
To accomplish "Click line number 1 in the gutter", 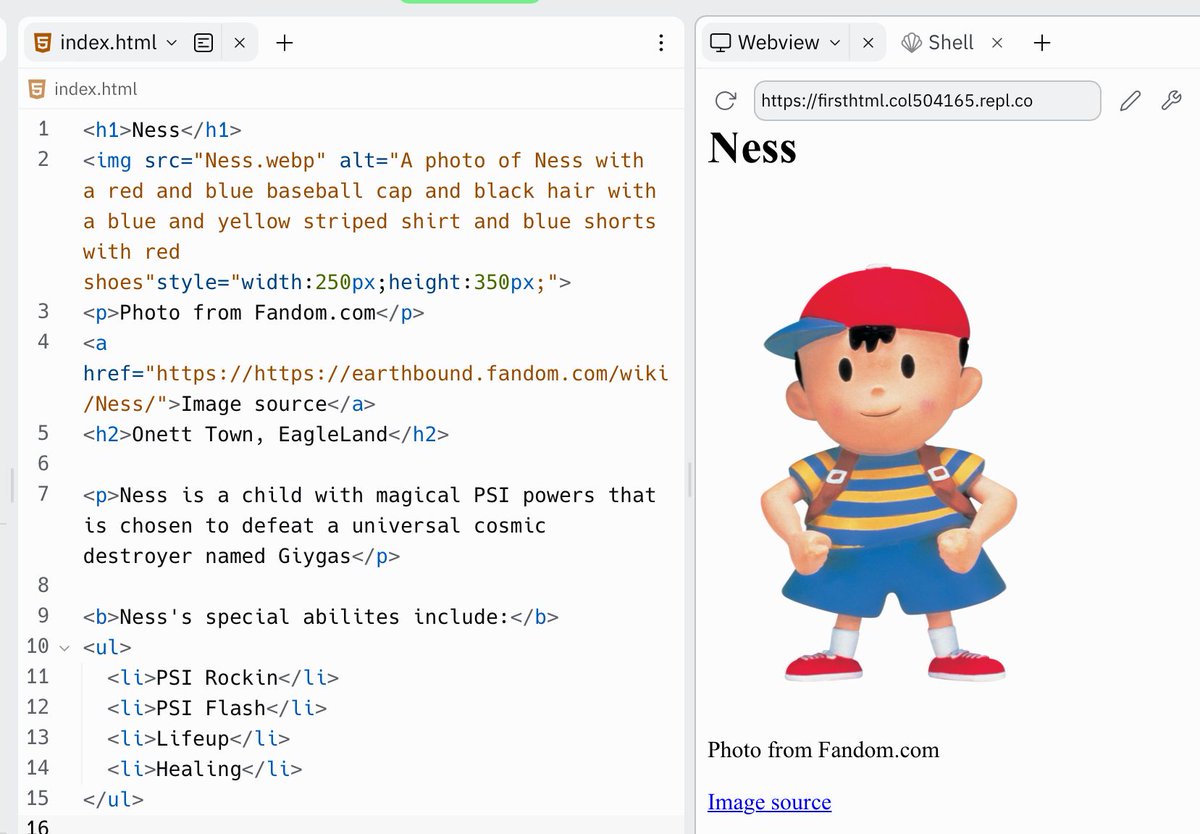I will click(43, 129).
